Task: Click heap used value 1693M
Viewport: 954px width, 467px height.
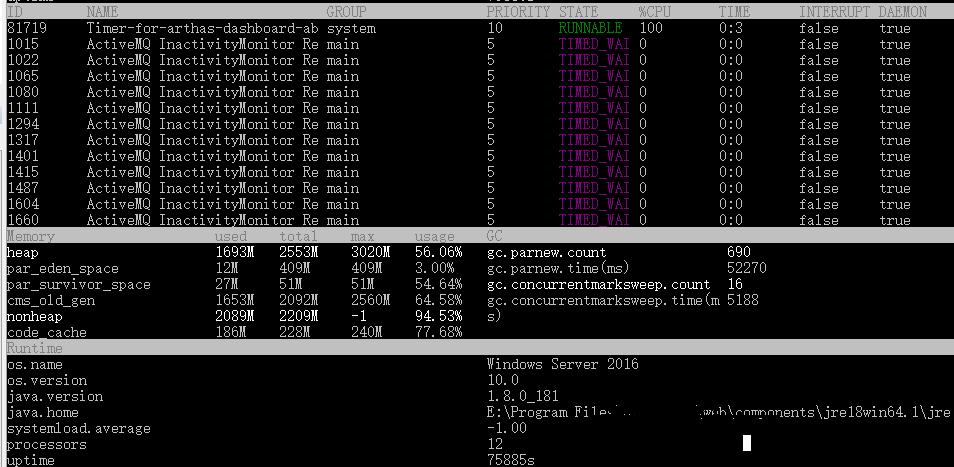Action: click(234, 252)
